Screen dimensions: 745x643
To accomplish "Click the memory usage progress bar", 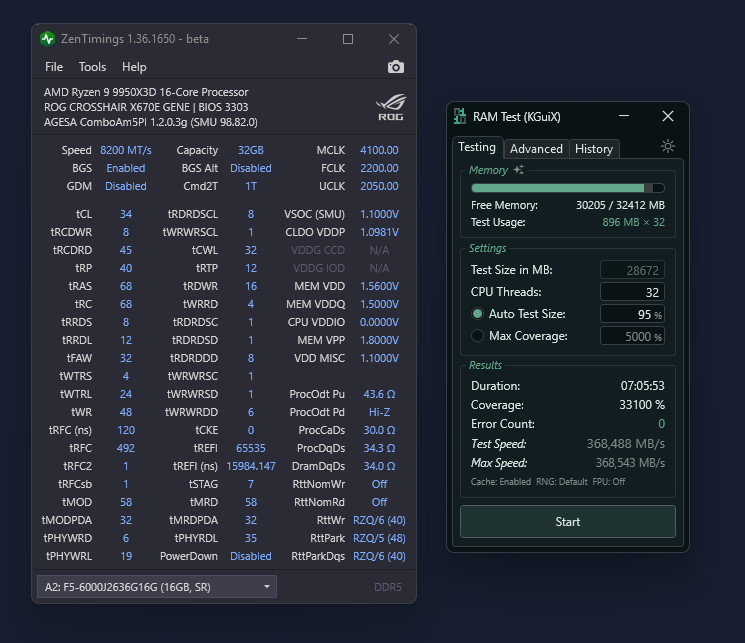I will (x=567, y=187).
